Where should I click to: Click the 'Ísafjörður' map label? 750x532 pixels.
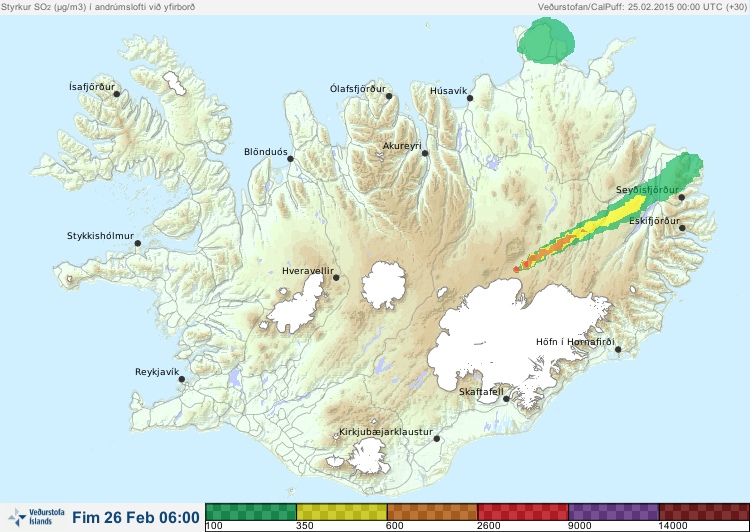click(x=92, y=87)
